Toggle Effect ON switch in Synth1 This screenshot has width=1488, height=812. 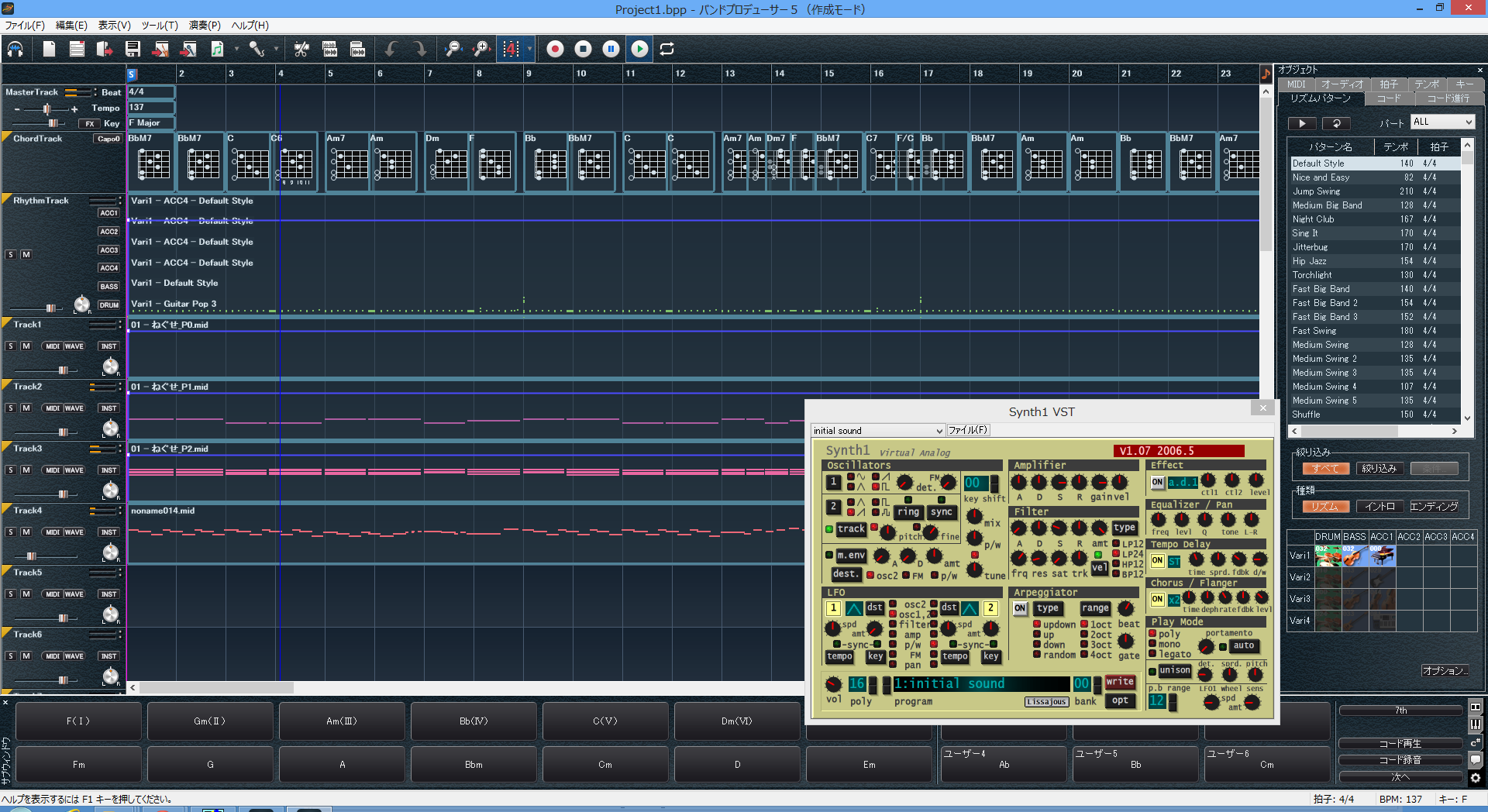(x=1157, y=482)
